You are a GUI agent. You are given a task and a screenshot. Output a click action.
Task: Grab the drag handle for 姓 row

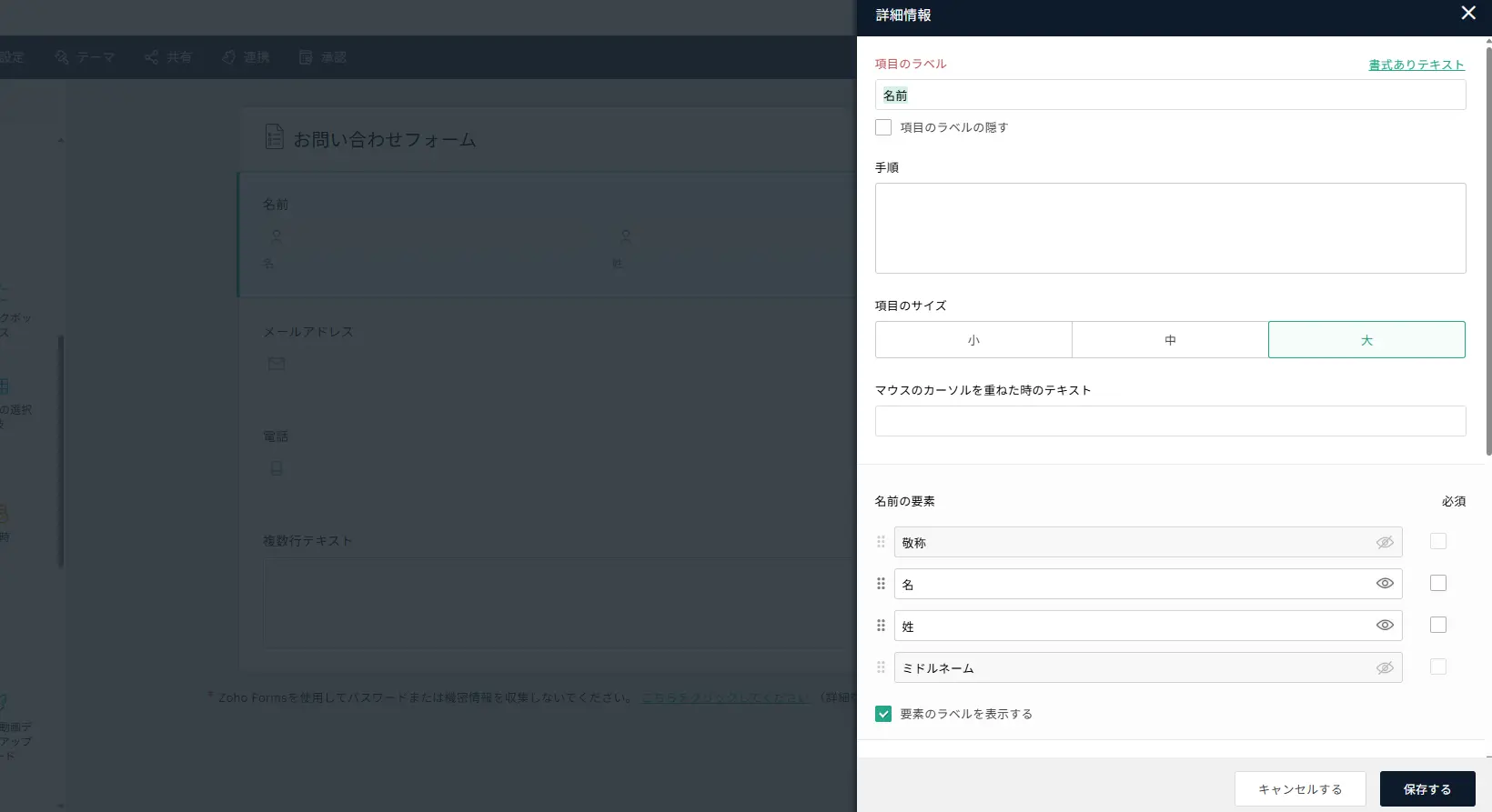pos(881,626)
